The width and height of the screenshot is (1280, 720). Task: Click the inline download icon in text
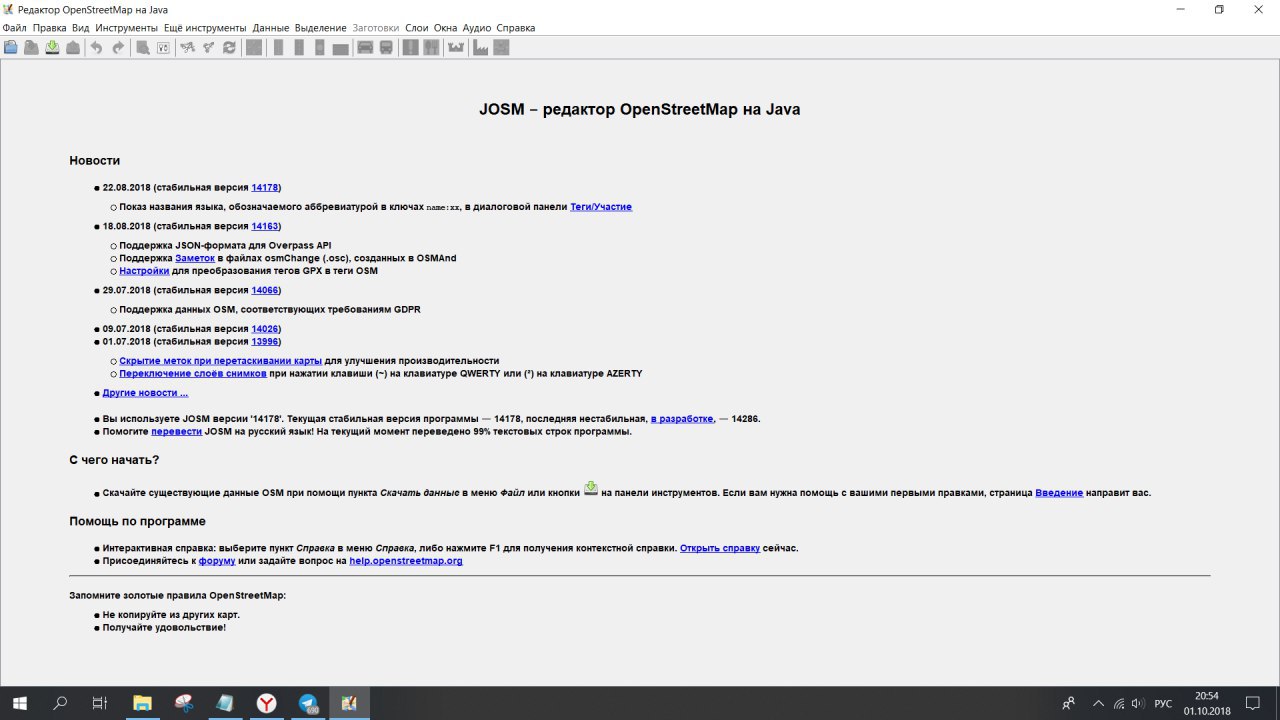tap(591, 488)
